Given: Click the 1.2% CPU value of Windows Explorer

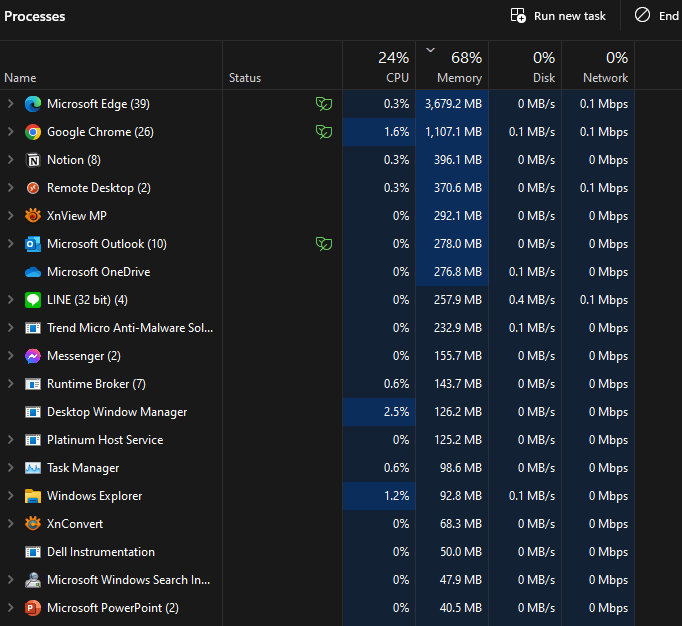Looking at the screenshot, I should [x=396, y=496].
